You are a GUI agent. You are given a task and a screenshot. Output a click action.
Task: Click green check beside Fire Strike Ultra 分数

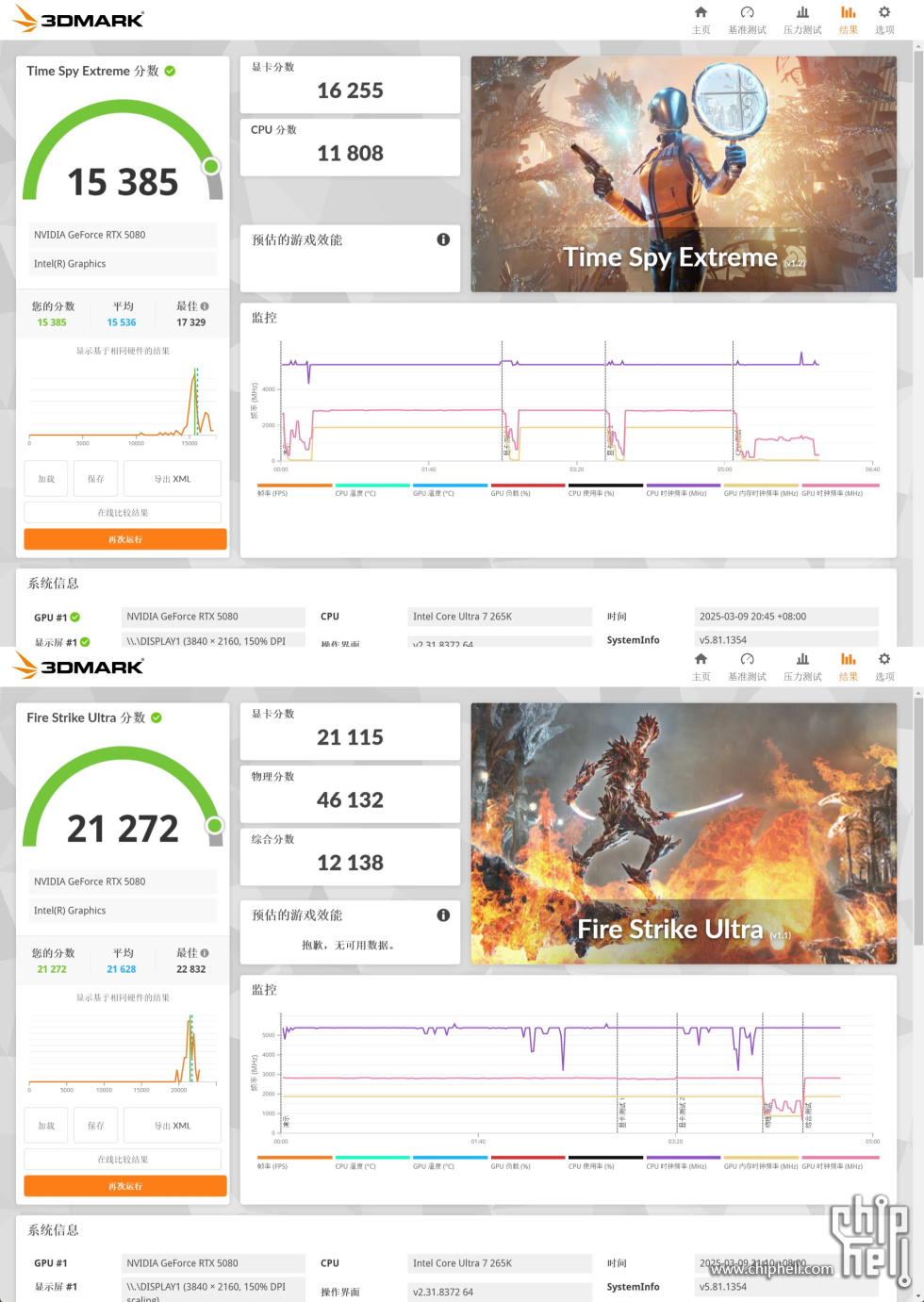[157, 717]
